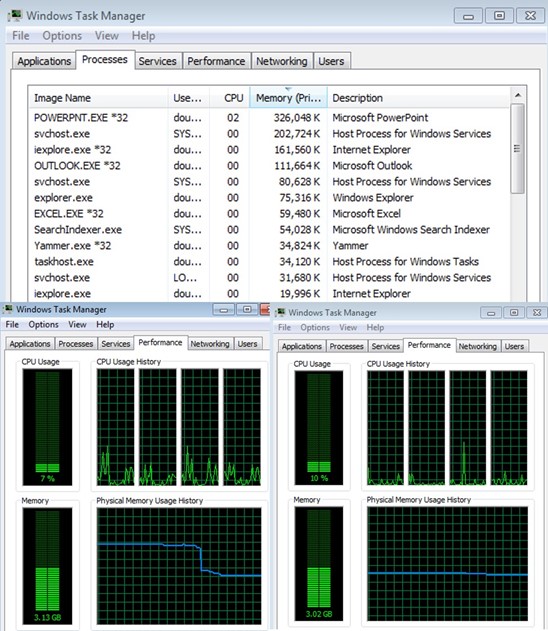Click the Task Manager icon in bottom-left window title bar
Image resolution: width=548 pixels, height=631 pixels.
coord(8,309)
